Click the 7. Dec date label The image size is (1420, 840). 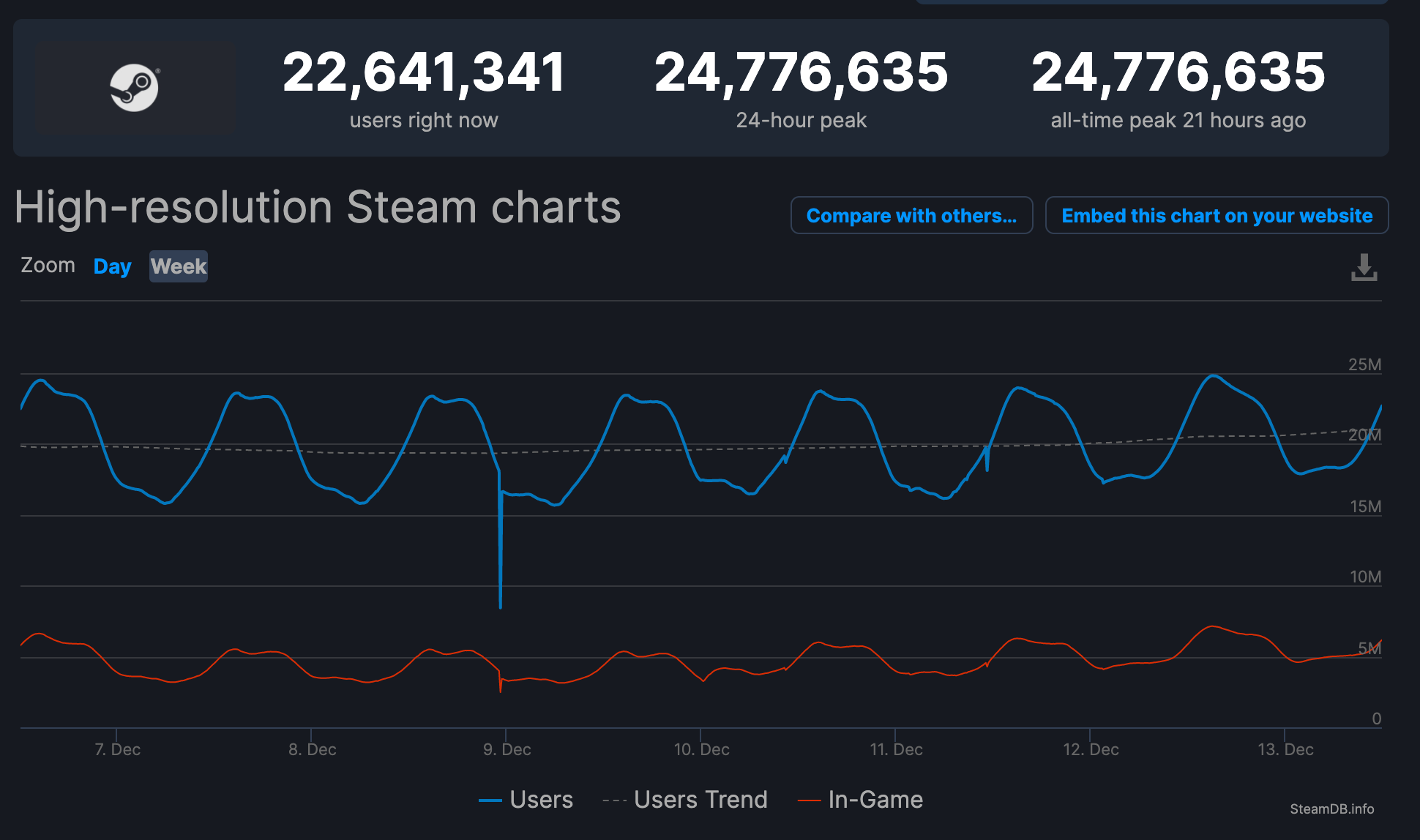tap(117, 749)
